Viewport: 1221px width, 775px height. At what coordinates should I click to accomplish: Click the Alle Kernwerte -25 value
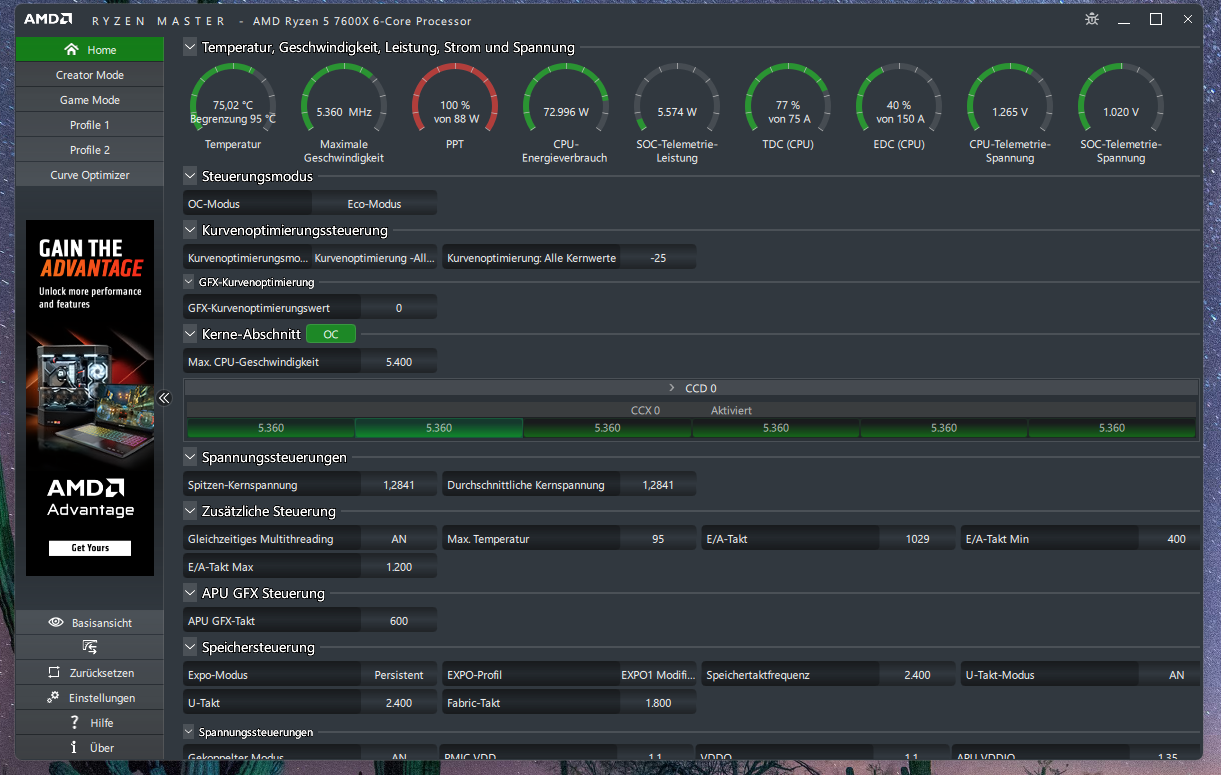click(x=658, y=258)
